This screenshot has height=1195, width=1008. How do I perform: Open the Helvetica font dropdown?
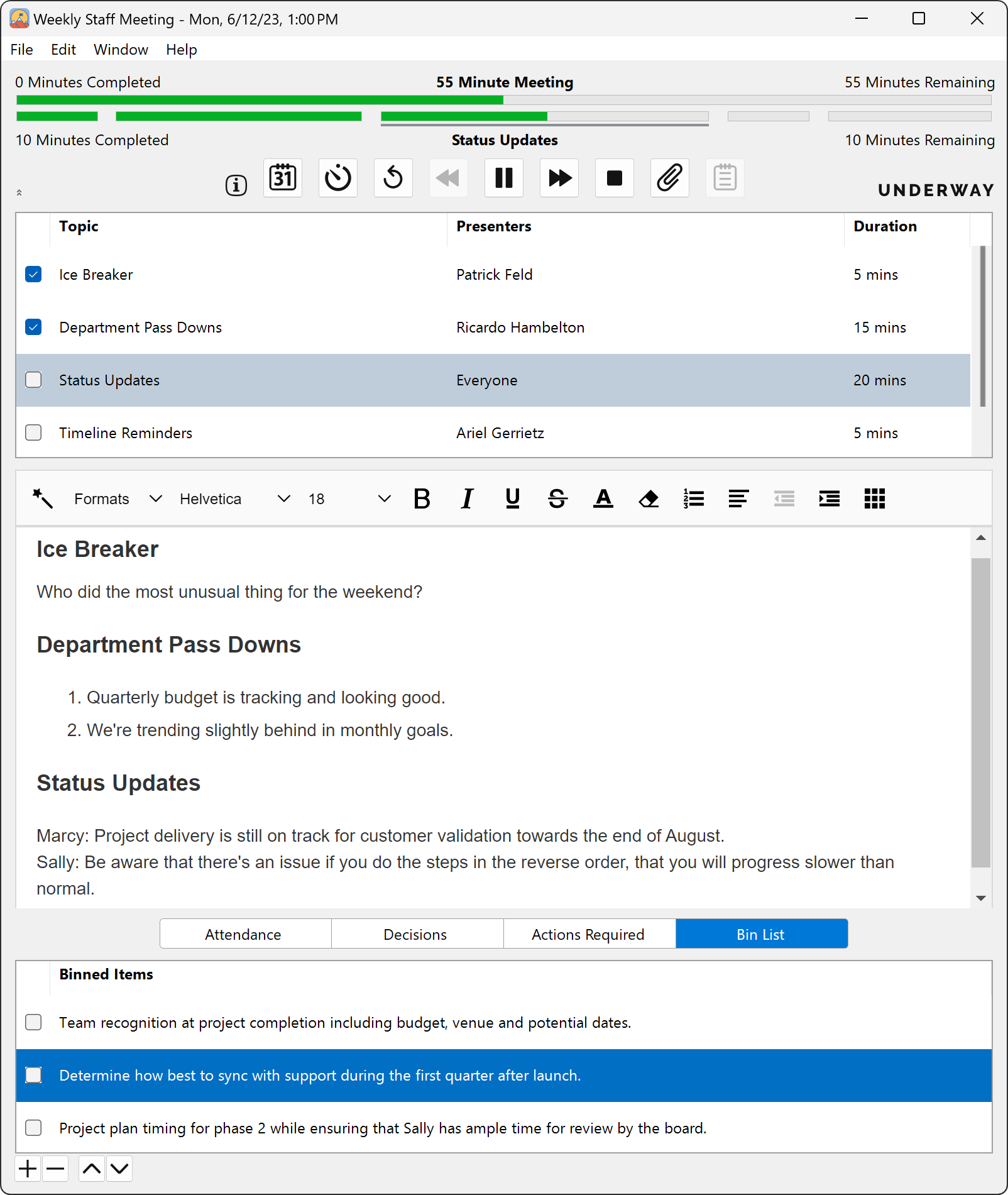234,498
